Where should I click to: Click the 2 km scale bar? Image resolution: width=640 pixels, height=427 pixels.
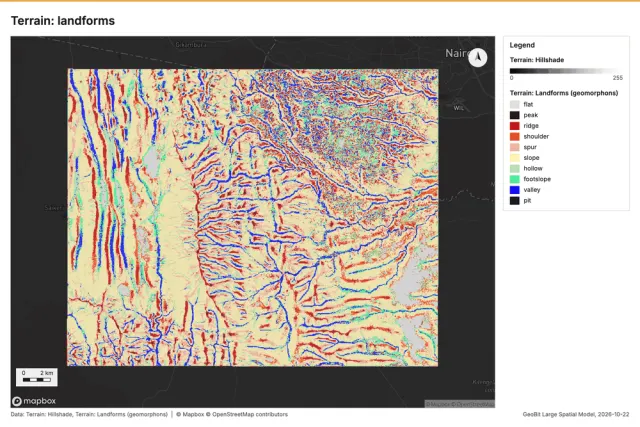(x=37, y=377)
